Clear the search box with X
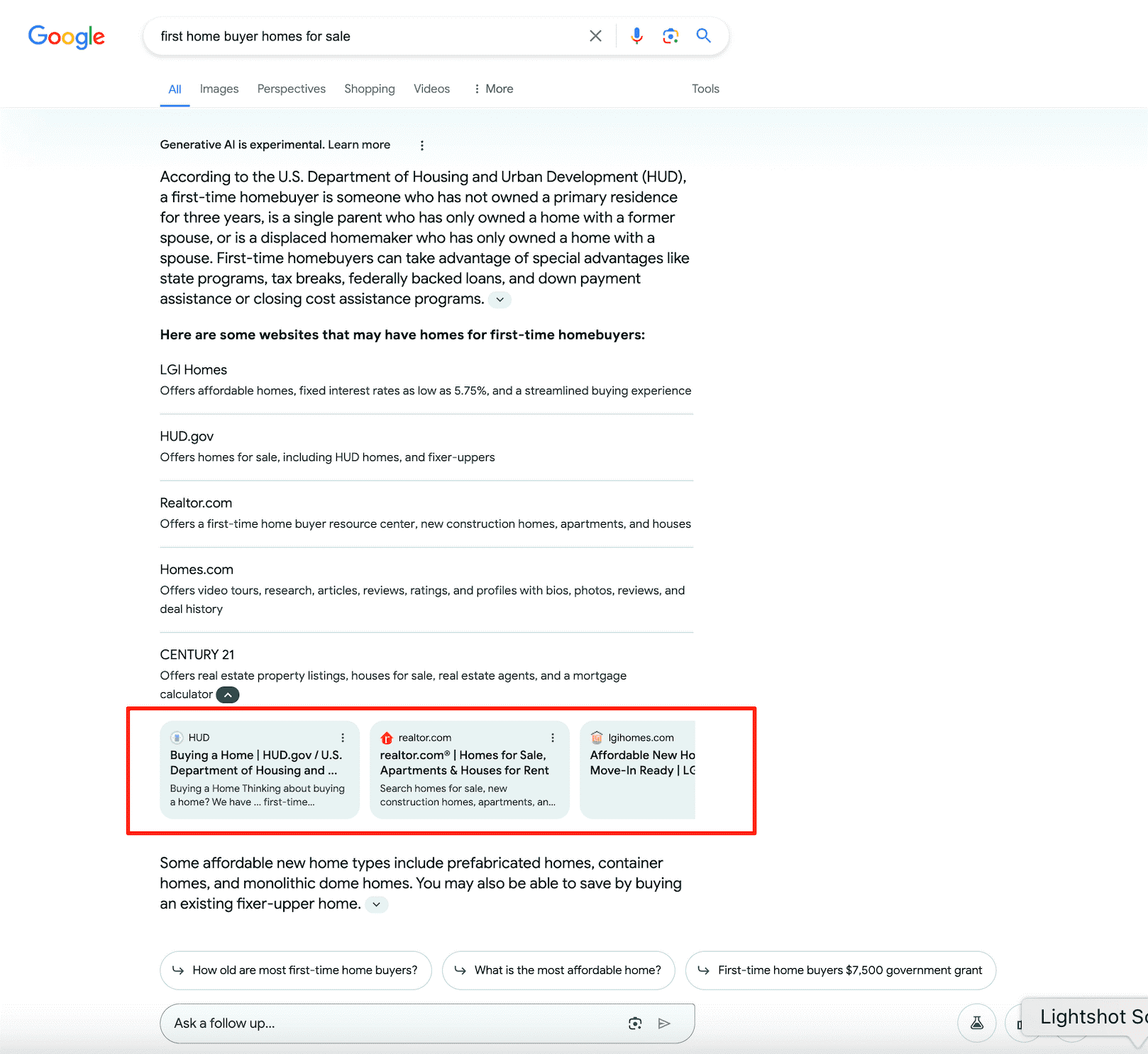1148x1054 pixels. click(595, 36)
